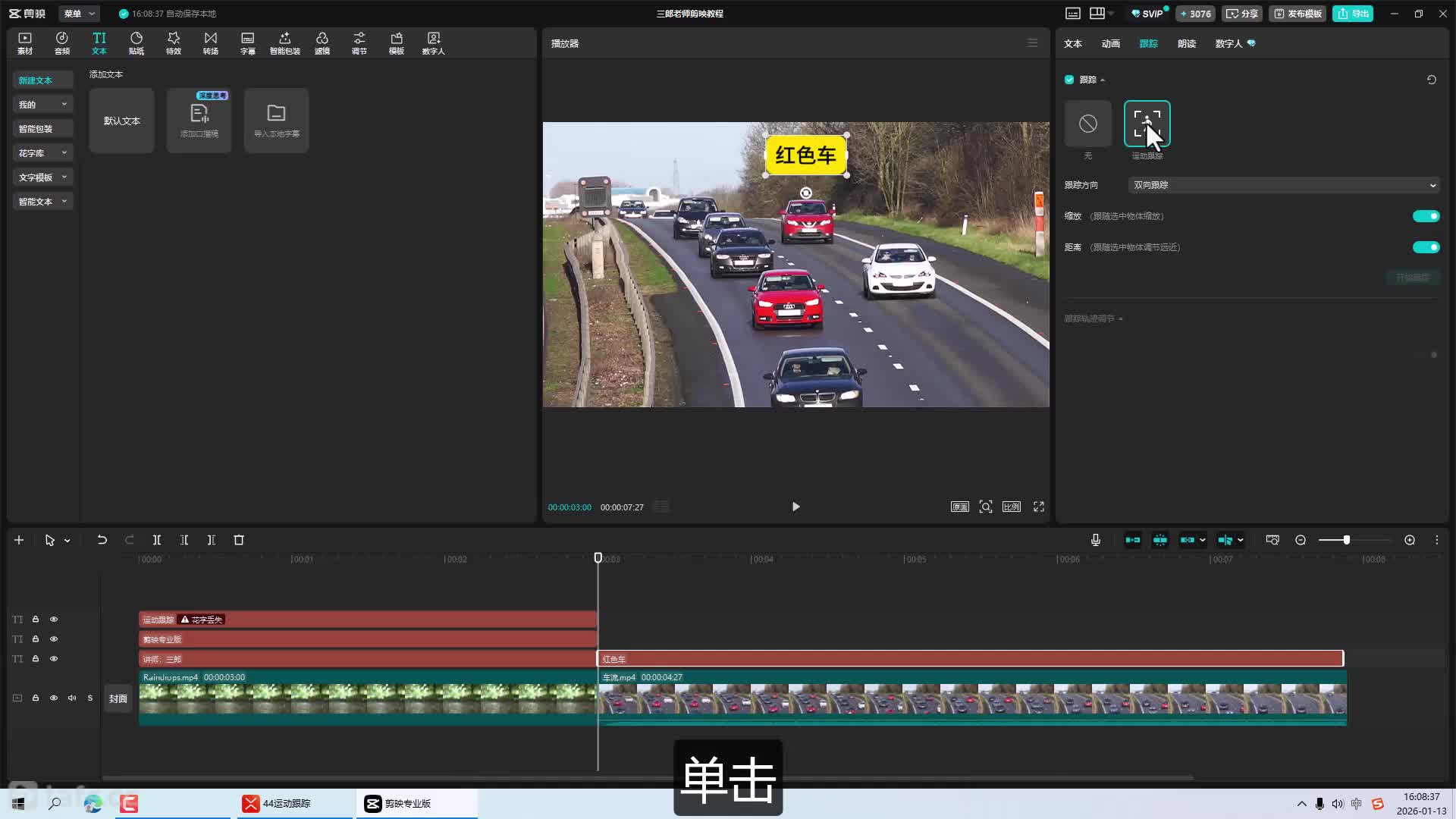This screenshot has height=819, width=1456.
Task: Click the timeline zoom slider handle
Action: coord(1347,540)
